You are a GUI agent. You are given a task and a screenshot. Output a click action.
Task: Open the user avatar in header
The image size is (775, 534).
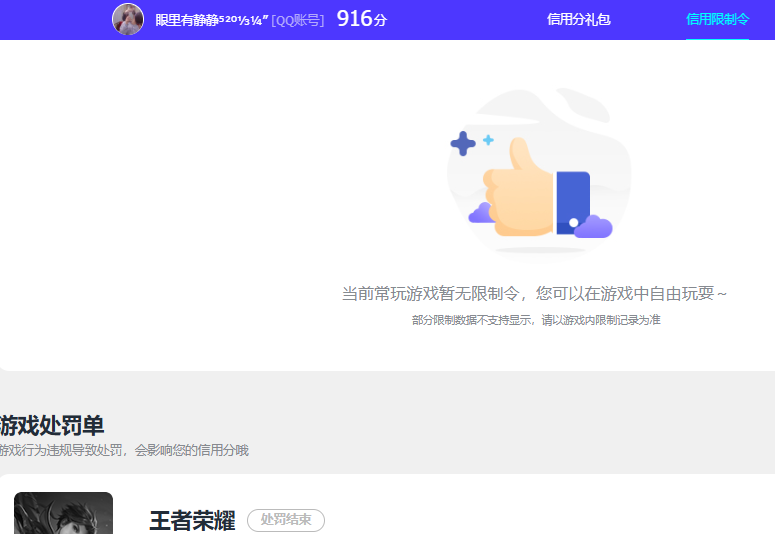click(x=128, y=19)
